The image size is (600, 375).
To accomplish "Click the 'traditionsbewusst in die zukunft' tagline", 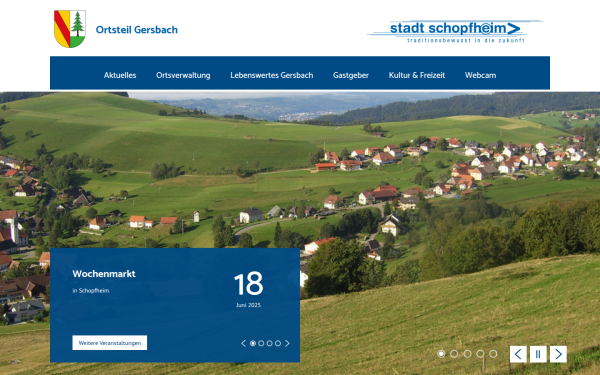I will (x=466, y=40).
